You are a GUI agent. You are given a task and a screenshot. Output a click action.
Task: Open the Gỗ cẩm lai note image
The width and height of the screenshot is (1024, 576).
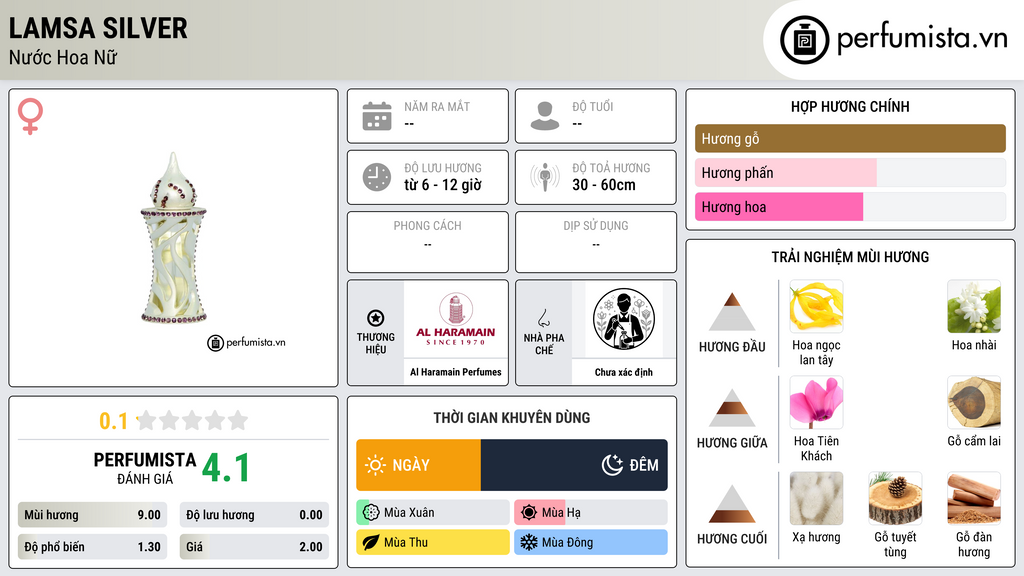[x=974, y=403]
